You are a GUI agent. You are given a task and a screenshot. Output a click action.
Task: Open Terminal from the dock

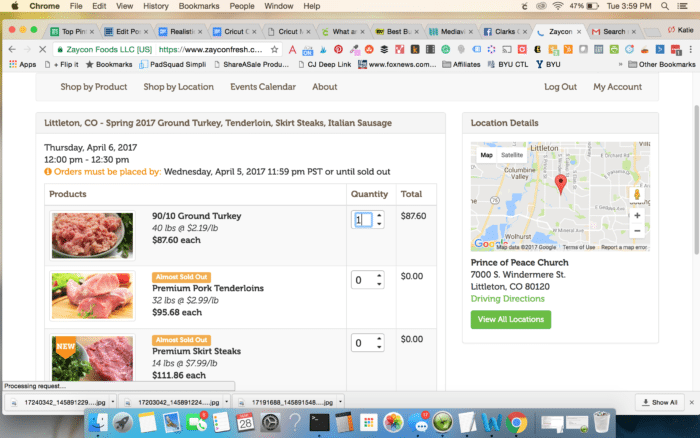[319, 422]
